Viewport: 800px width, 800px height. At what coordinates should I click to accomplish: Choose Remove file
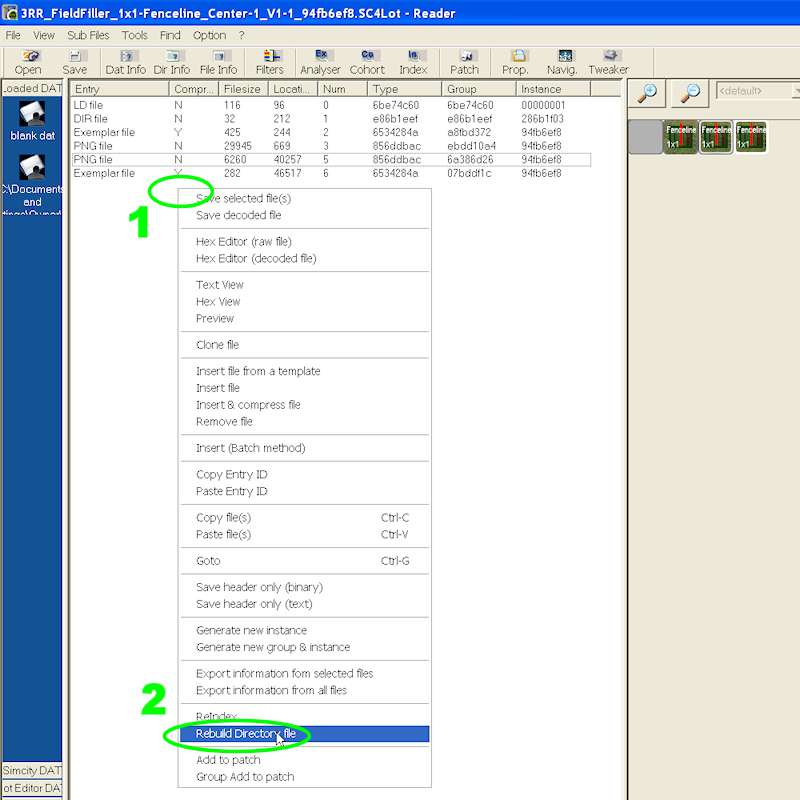pos(305,421)
